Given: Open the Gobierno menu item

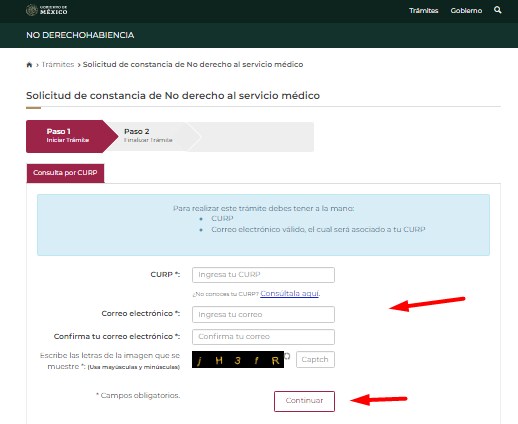Looking at the screenshot, I should coord(466,11).
